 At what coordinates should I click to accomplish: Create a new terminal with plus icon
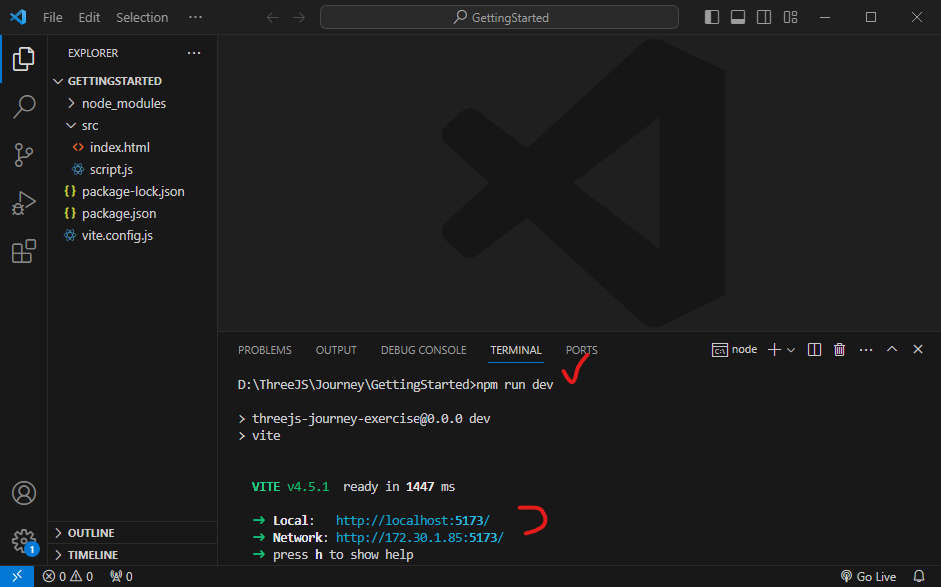774,349
